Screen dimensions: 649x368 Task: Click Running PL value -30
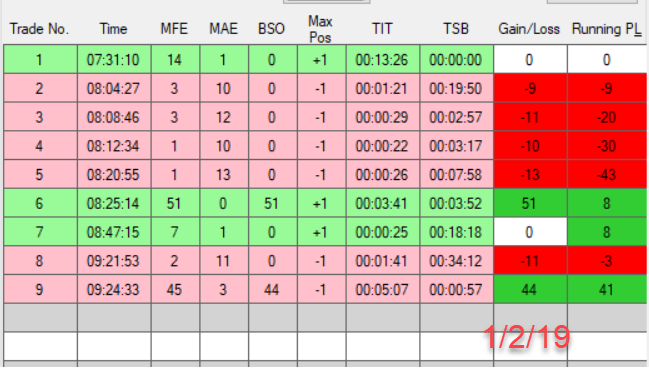[607, 146]
